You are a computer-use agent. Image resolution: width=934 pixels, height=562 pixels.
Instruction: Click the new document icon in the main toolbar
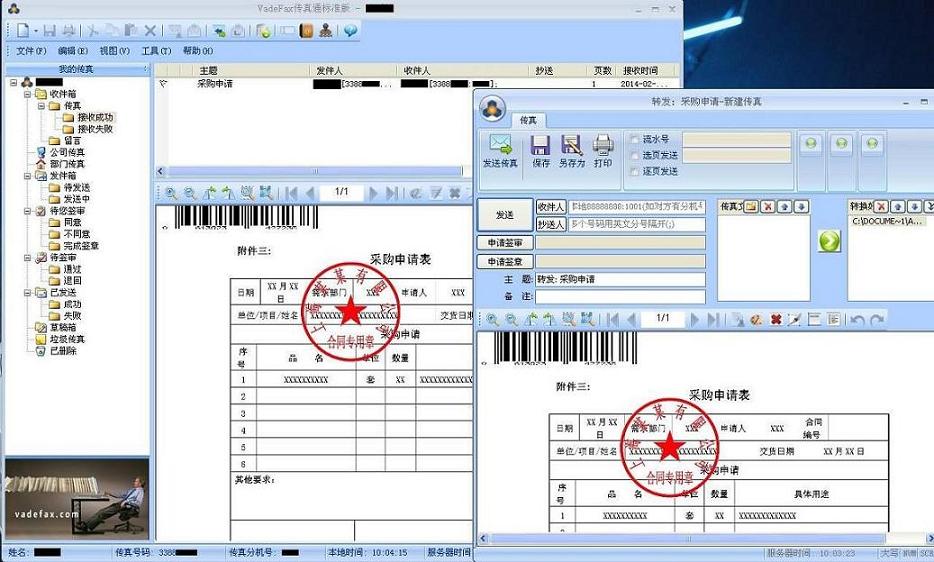point(23,30)
